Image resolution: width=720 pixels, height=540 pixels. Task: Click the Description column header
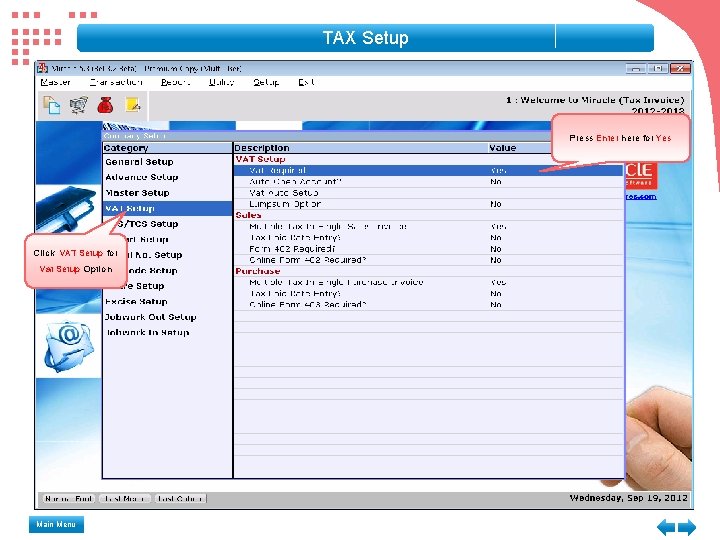click(x=360, y=148)
